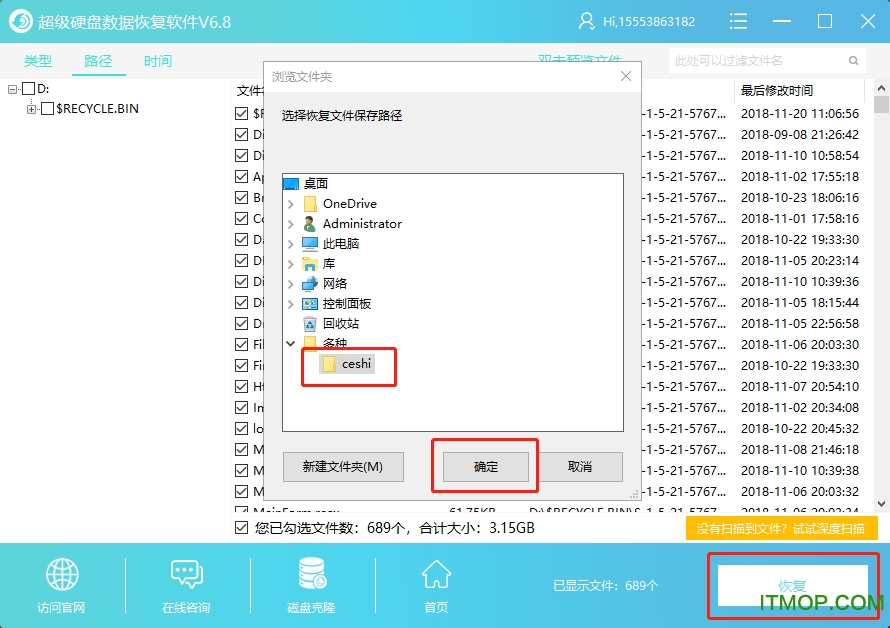Image resolution: width=890 pixels, height=628 pixels.
Task: Click the 确定 confirm button
Action: pos(485,466)
